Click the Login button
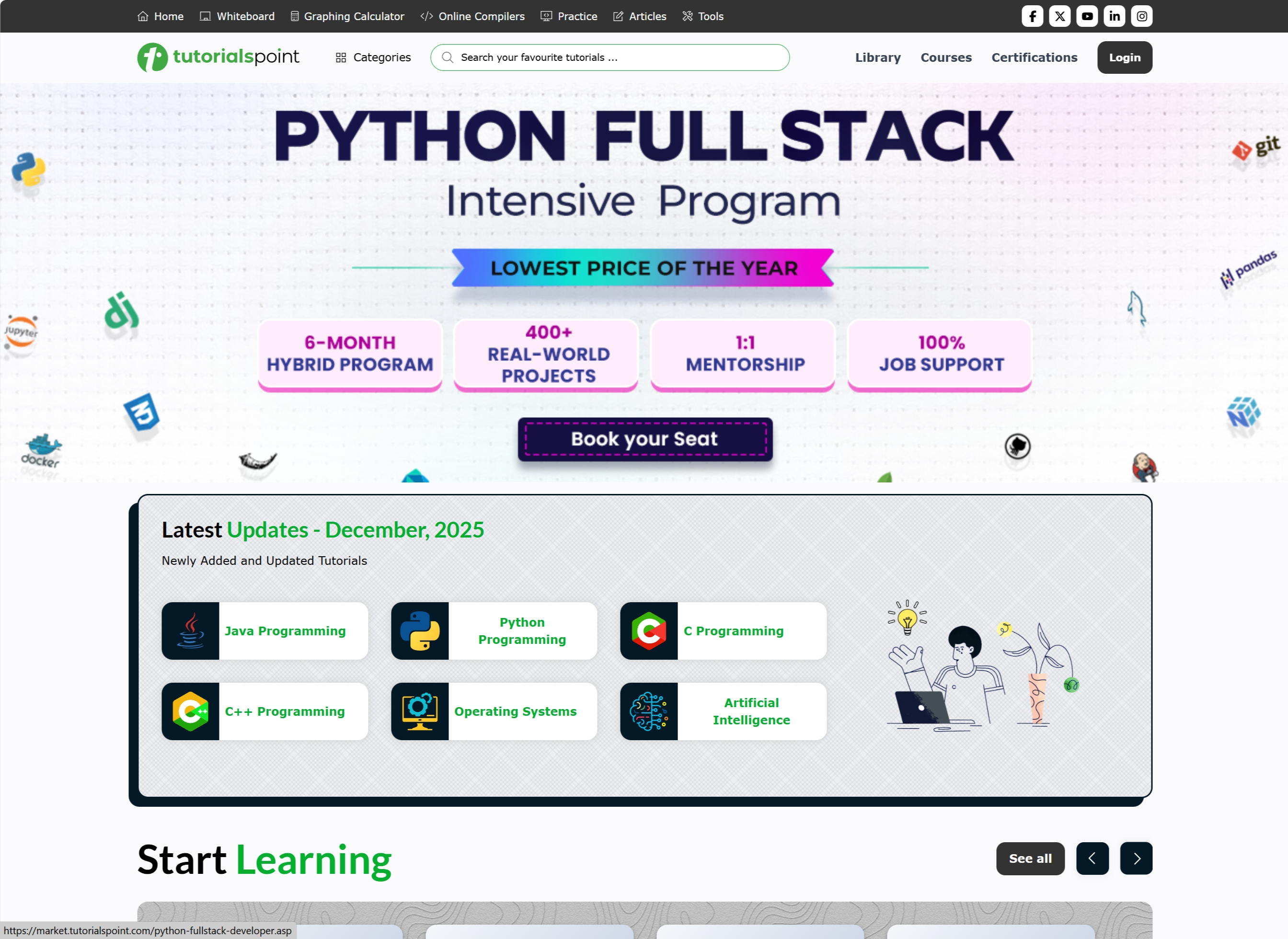Viewport: 1288px width, 939px height. [x=1124, y=57]
